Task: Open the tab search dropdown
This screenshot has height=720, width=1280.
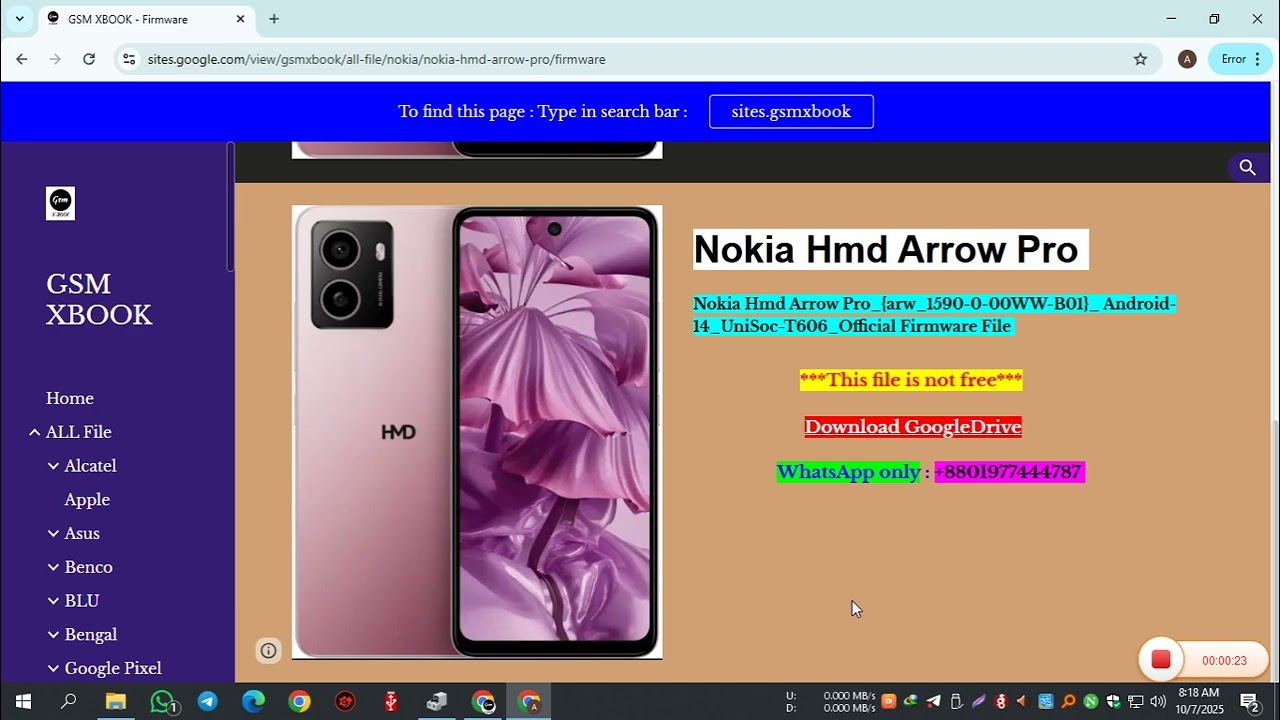Action: (x=19, y=19)
